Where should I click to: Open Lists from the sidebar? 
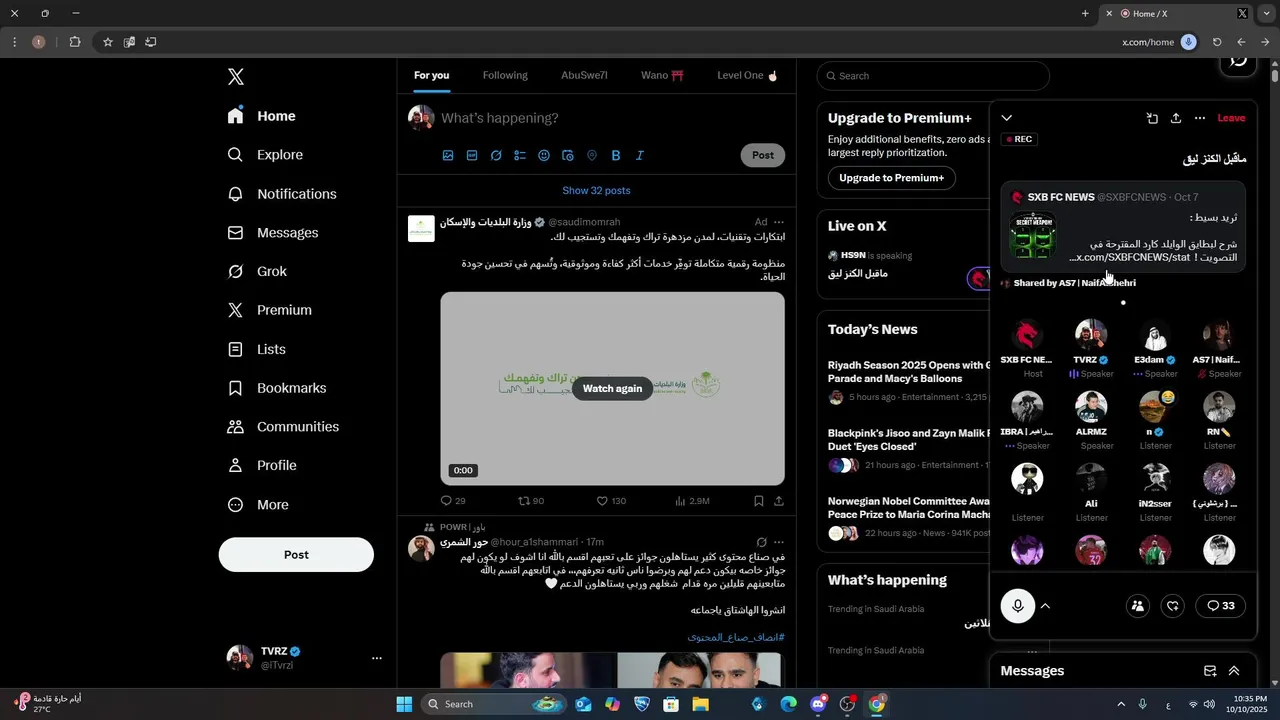point(257,350)
